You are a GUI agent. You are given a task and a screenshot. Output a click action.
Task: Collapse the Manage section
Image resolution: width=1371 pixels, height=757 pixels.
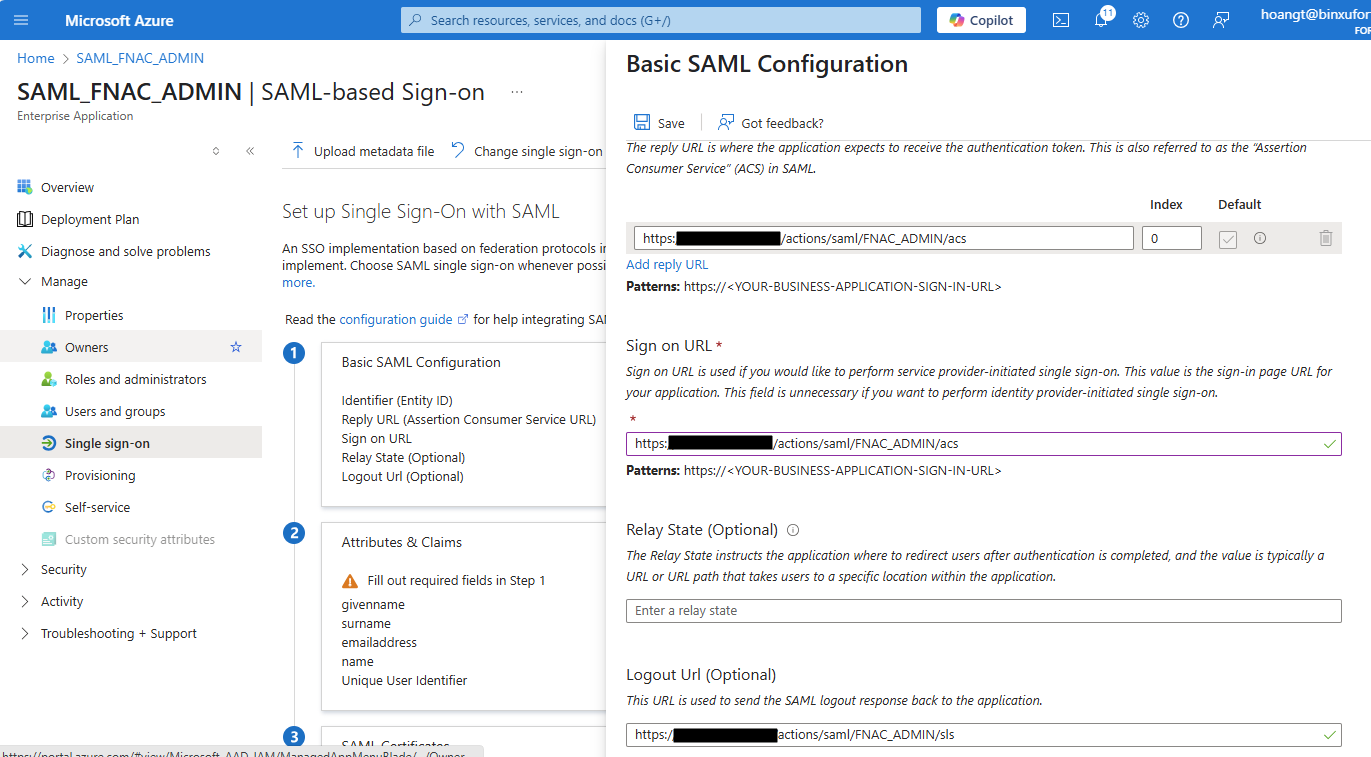coord(62,281)
